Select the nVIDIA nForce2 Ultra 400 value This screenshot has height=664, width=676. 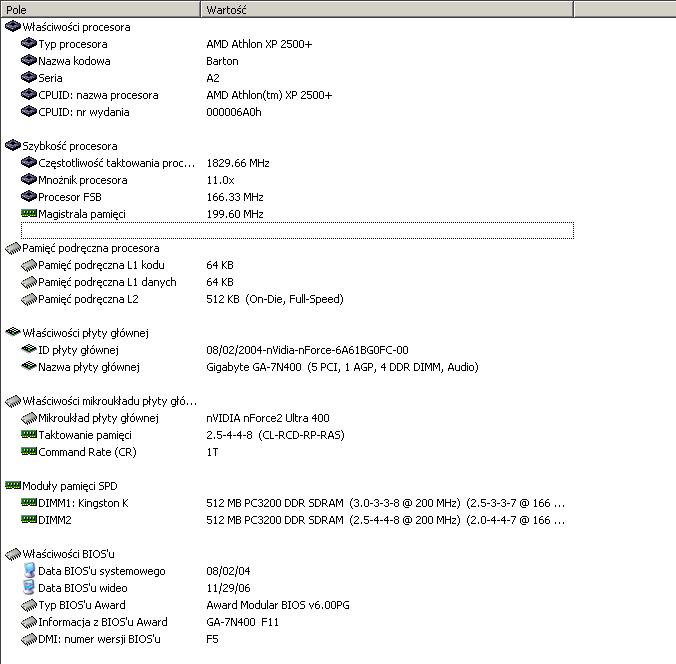(268, 418)
